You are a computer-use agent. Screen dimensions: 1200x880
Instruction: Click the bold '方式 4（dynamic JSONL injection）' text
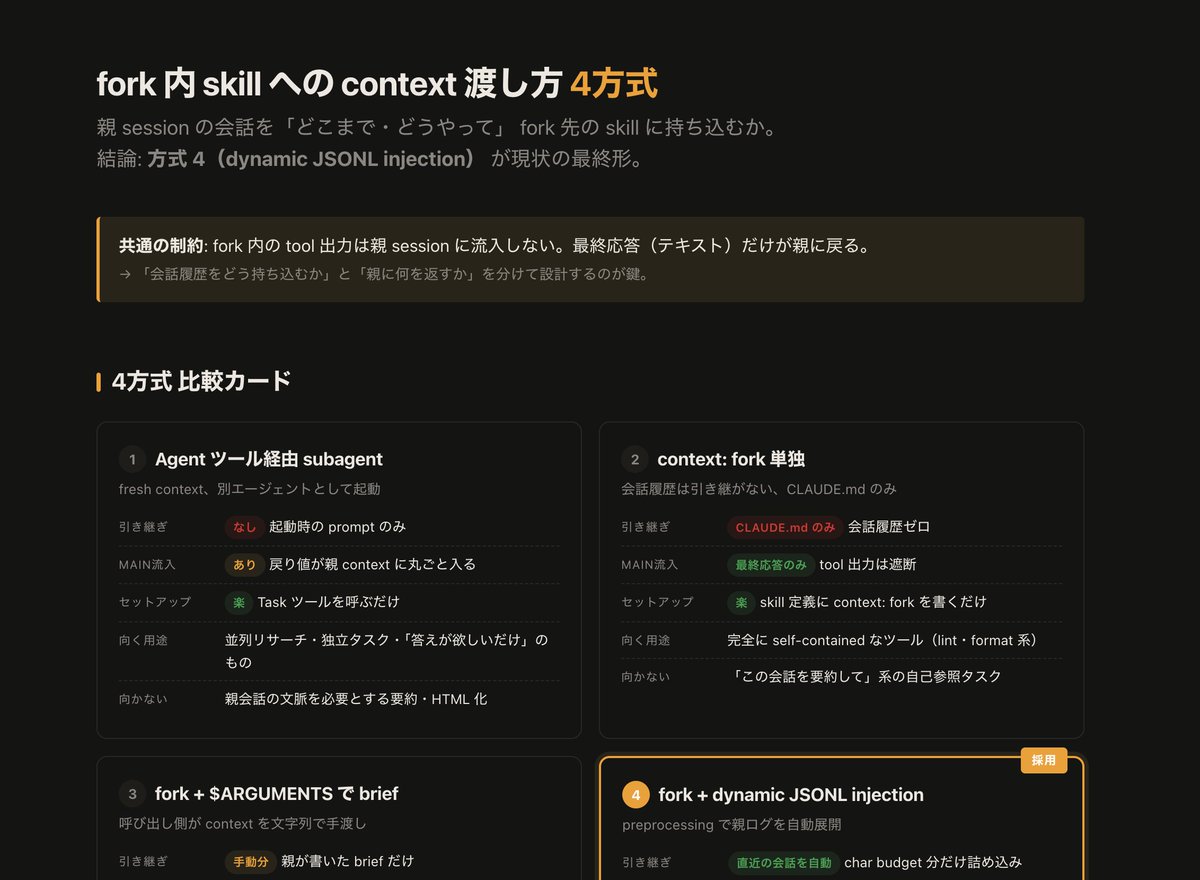pos(312,159)
